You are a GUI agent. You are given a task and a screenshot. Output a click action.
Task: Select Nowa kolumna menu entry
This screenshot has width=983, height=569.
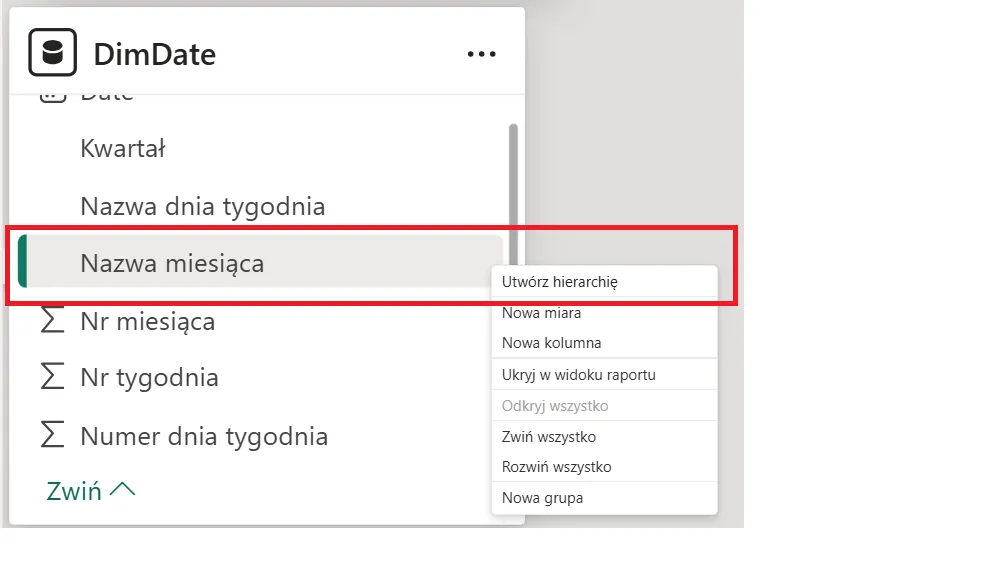tap(551, 343)
